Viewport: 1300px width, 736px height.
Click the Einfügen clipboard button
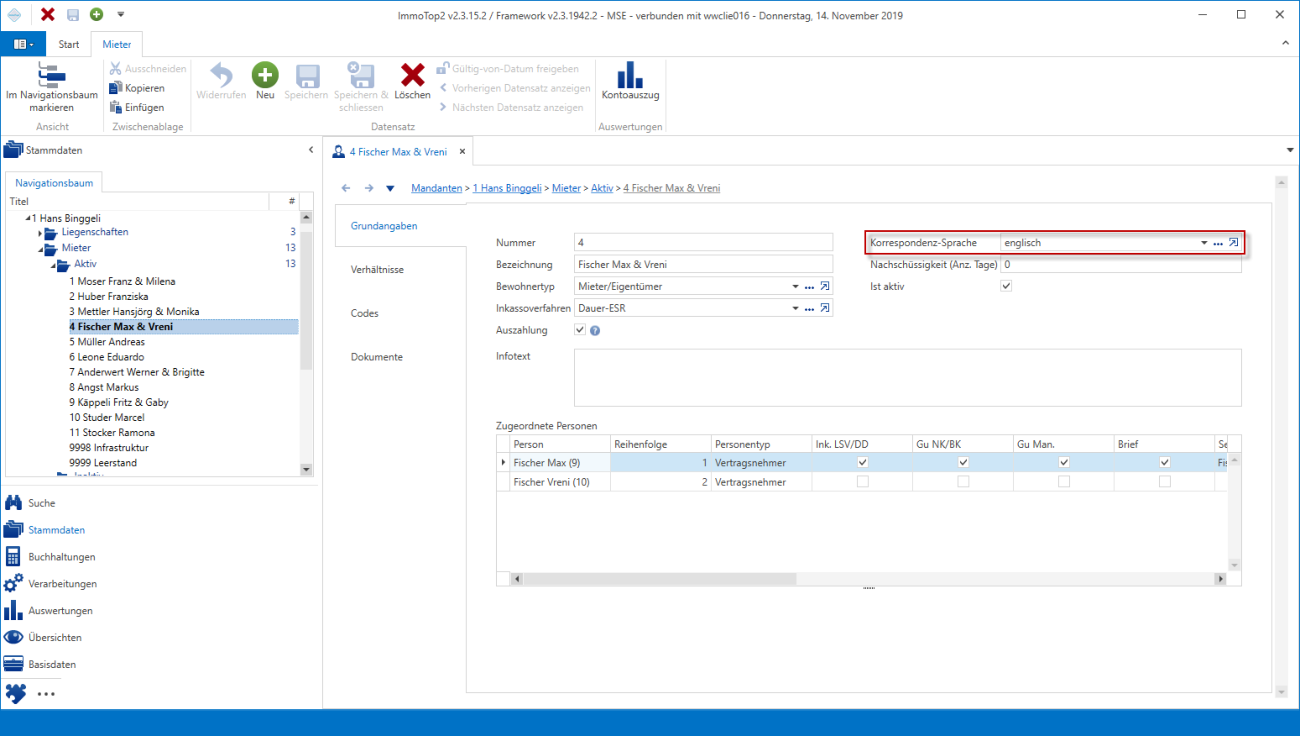tap(137, 107)
